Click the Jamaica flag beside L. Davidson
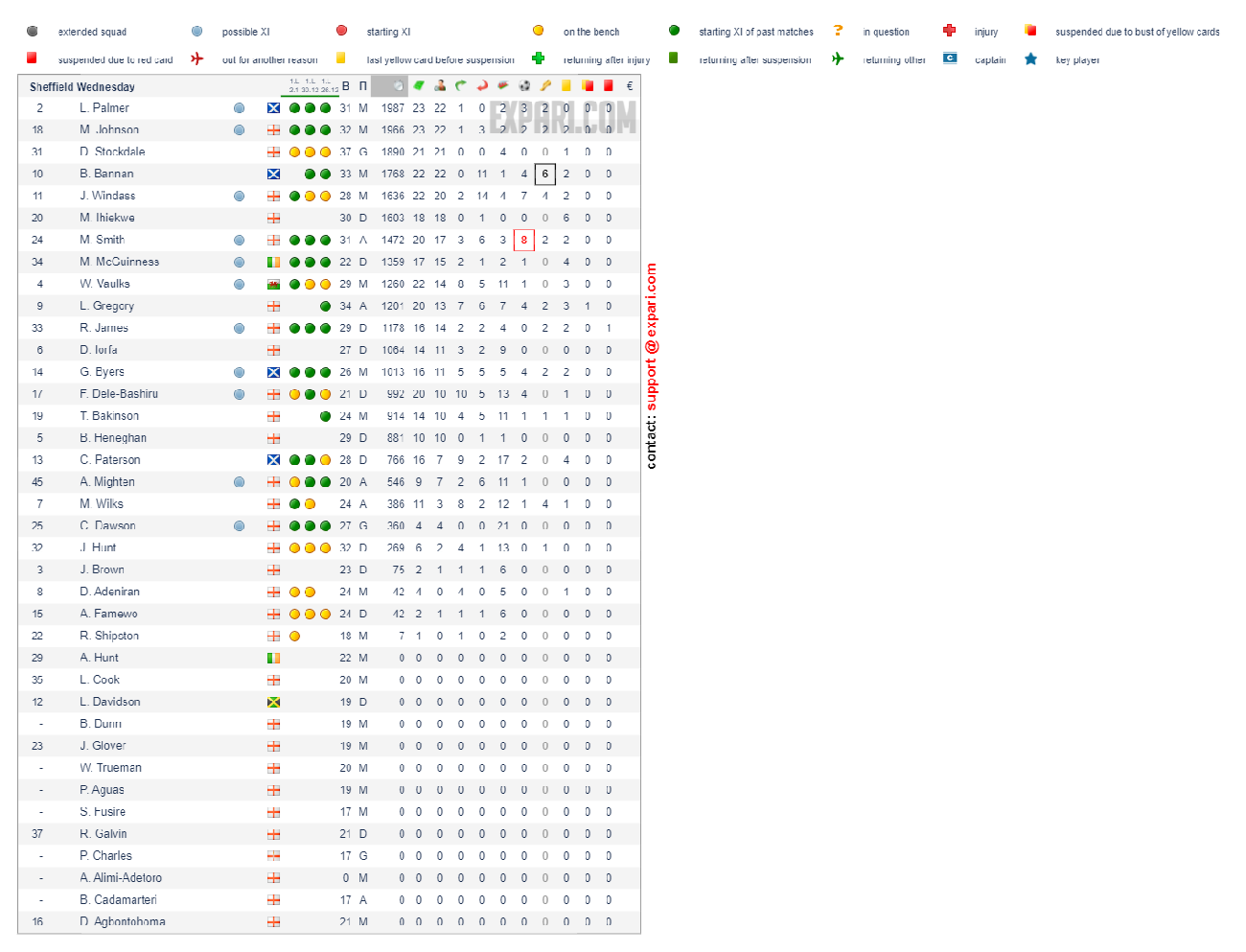The height and width of the screenshot is (952, 1246). [273, 703]
